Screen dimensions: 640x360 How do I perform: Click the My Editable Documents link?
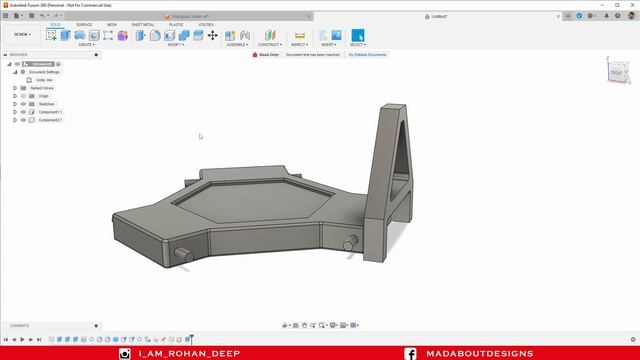coord(367,55)
